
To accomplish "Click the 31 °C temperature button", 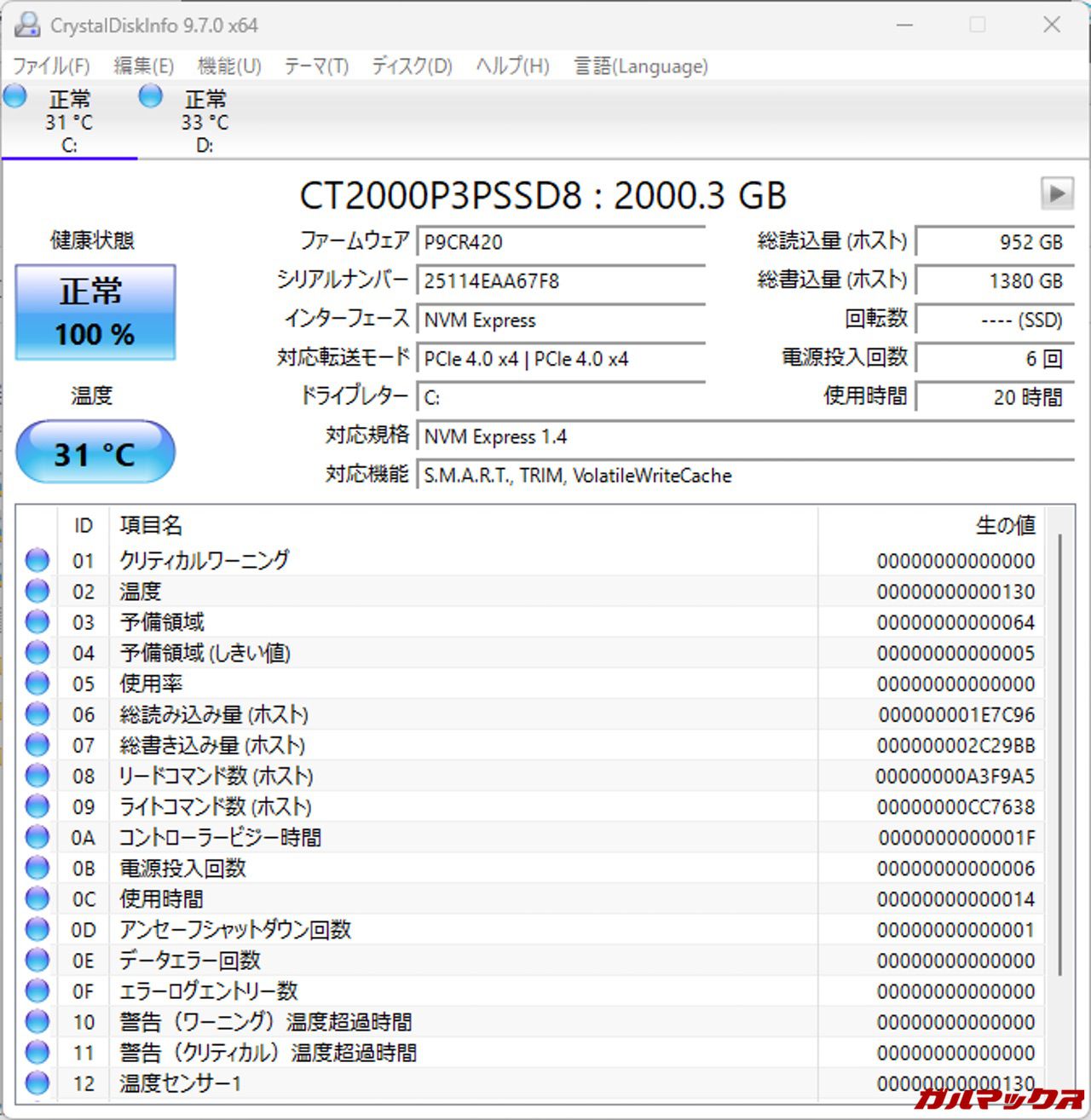I will (95, 453).
